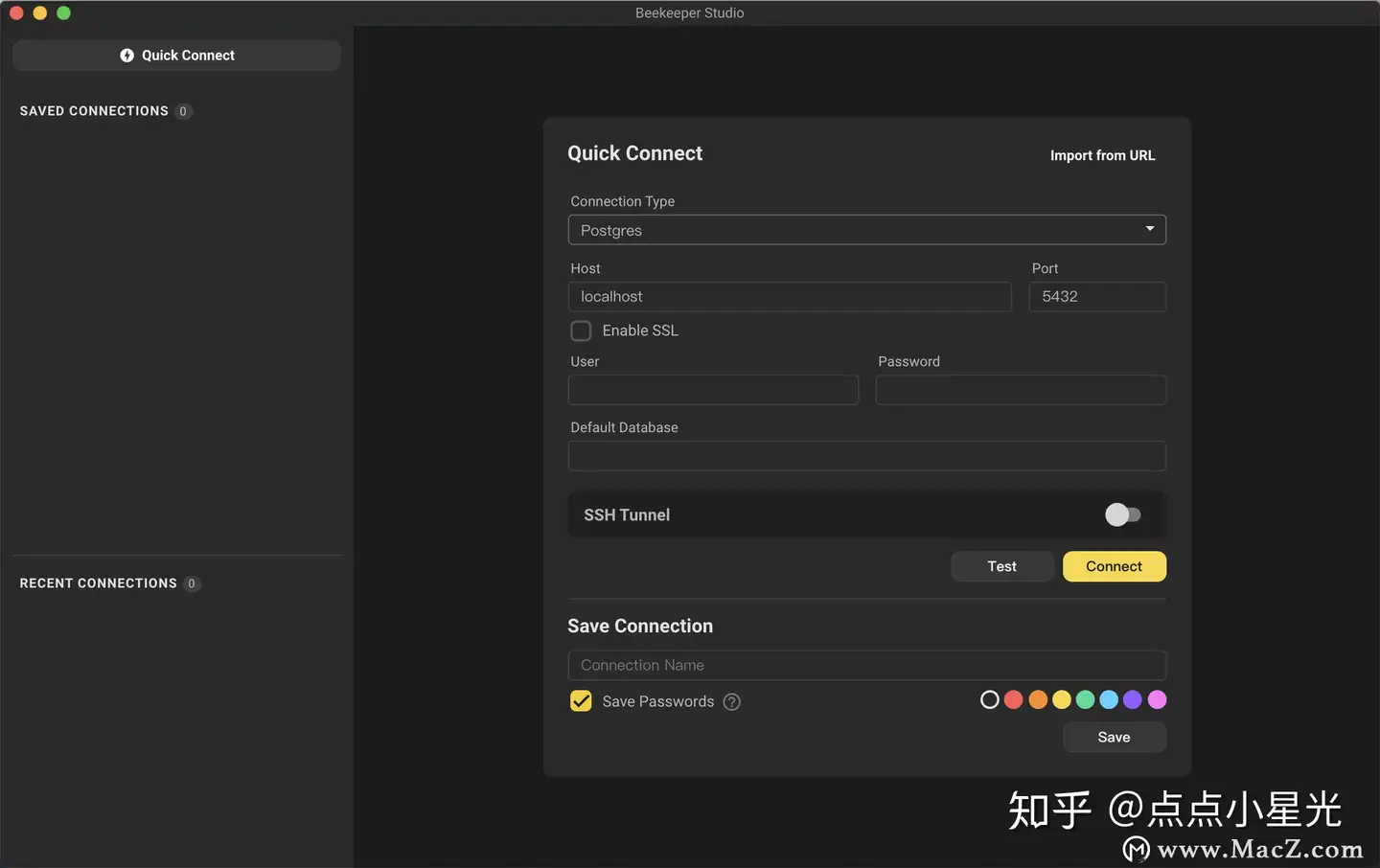Toggle the SSH Tunnel switch on
This screenshot has width=1380, height=868.
(1122, 515)
